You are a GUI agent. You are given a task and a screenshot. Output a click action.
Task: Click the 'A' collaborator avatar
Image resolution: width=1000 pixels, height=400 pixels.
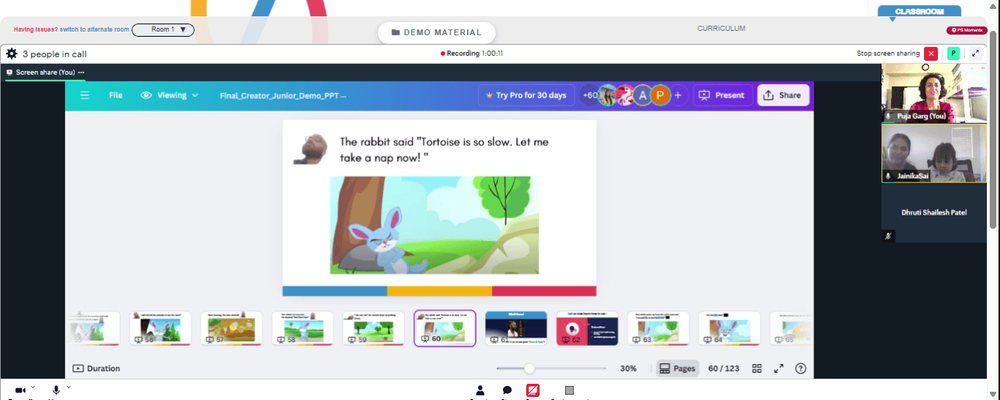click(642, 96)
